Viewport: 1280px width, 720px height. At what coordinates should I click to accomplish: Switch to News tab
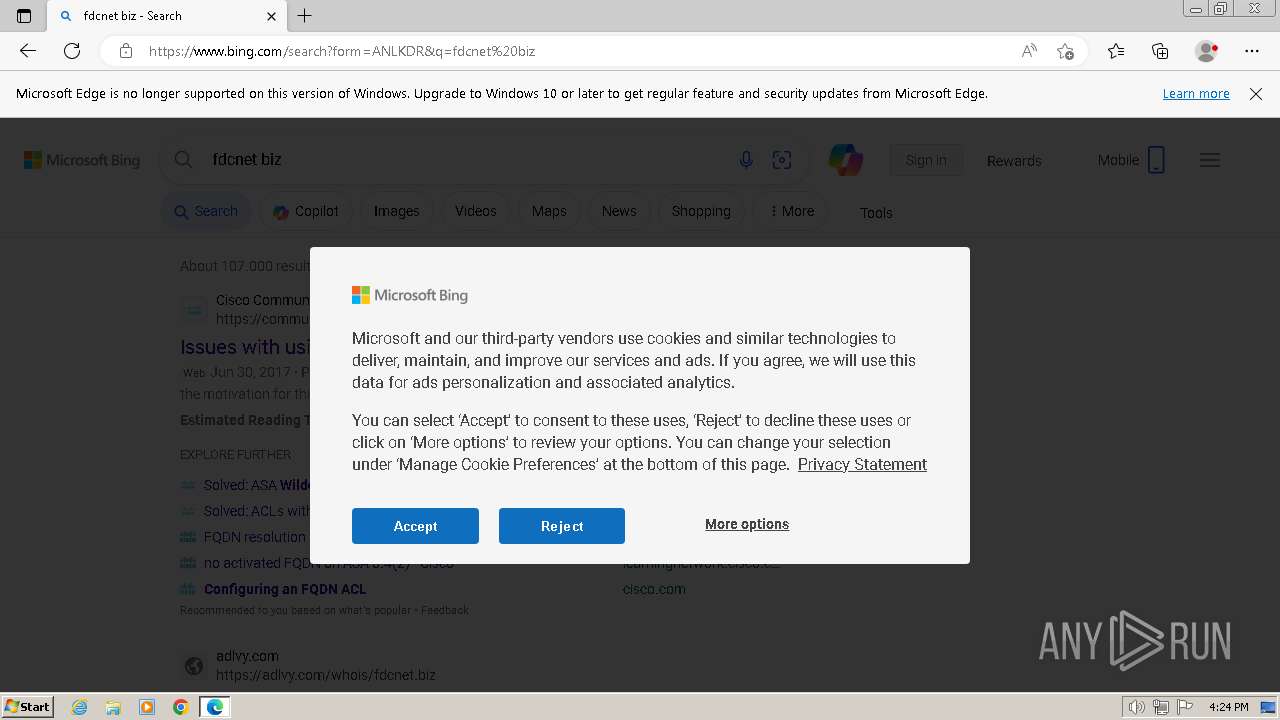619,211
